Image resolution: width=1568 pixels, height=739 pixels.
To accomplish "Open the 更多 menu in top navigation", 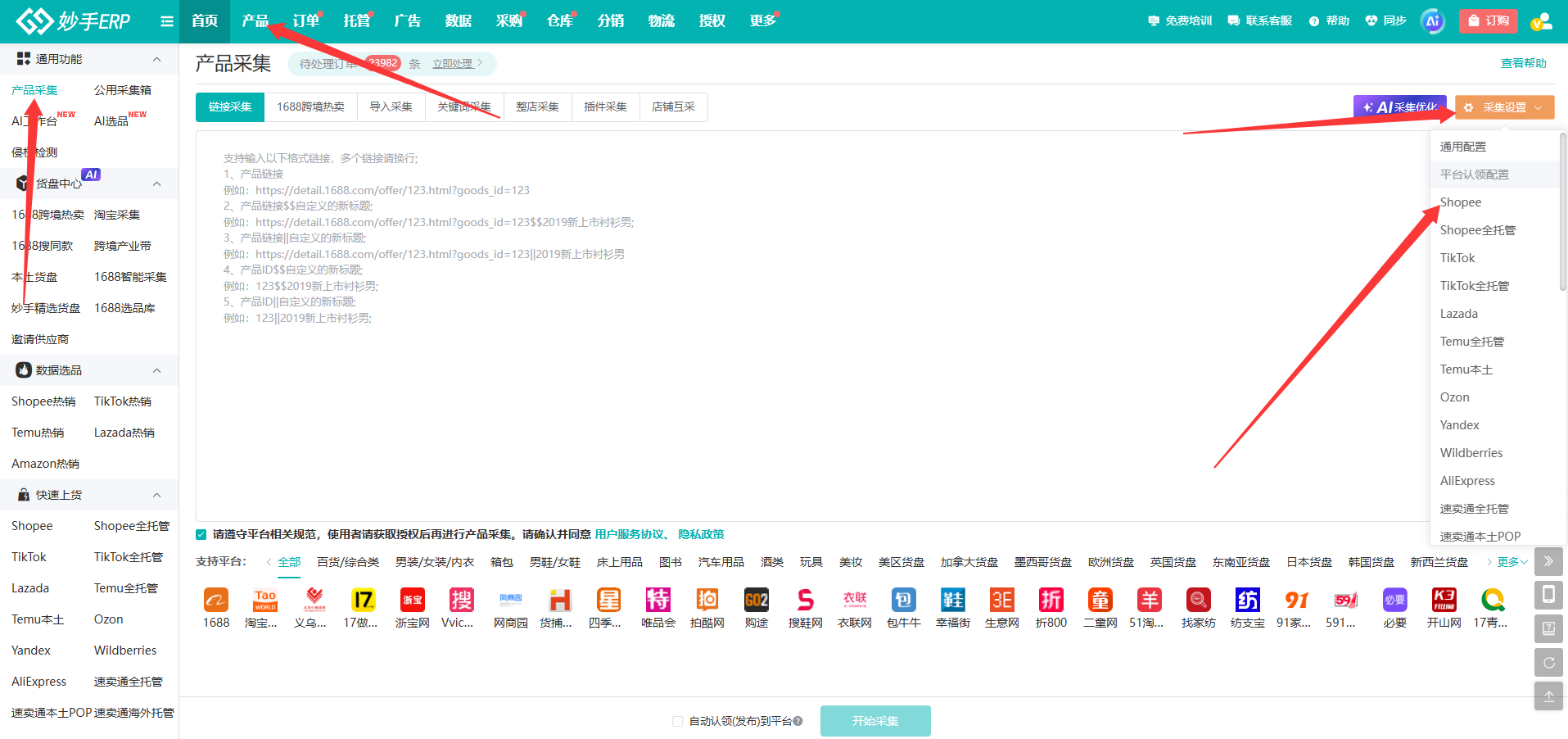I will coord(763,21).
